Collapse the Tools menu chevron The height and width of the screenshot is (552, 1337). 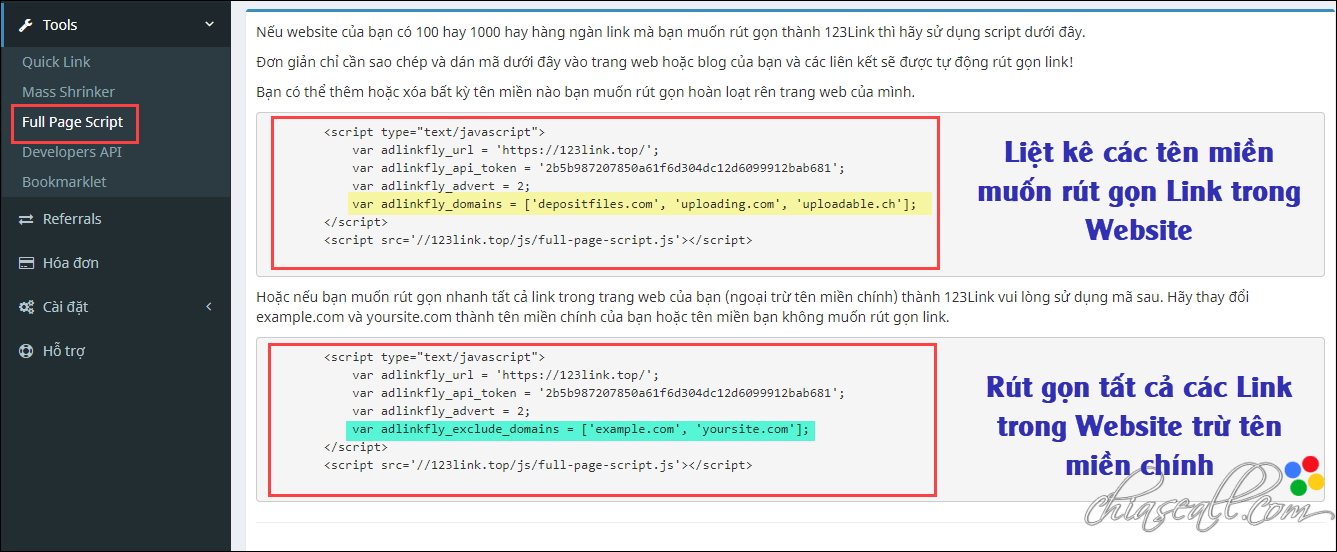[x=208, y=24]
